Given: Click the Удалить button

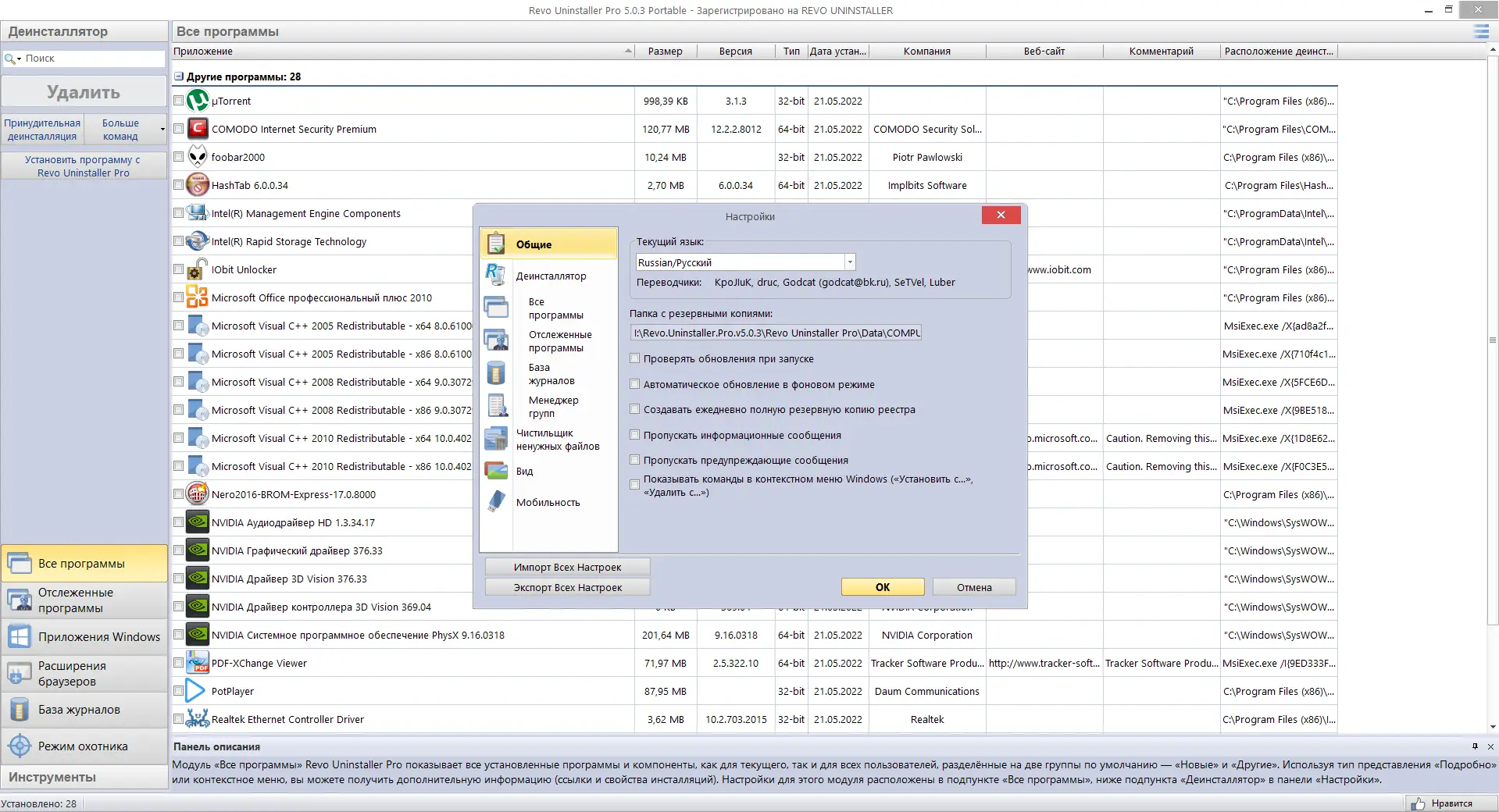Looking at the screenshot, I should (84, 92).
